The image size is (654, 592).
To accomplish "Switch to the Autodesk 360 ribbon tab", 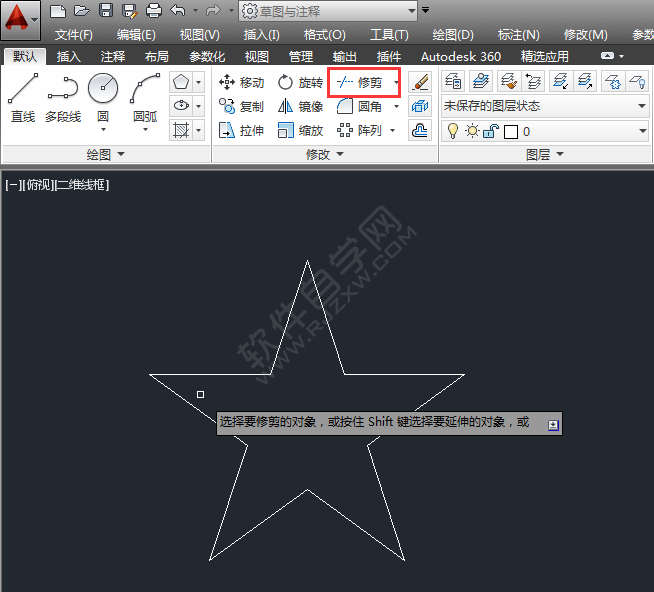I will pos(461,56).
